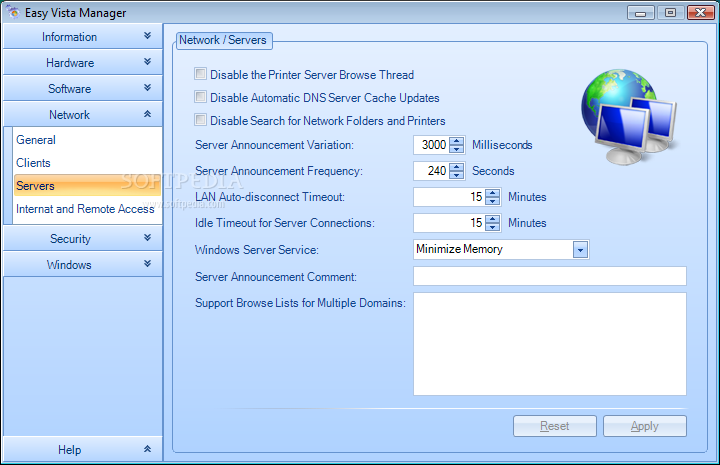Focus the Server Announcement Variation field

[431, 145]
